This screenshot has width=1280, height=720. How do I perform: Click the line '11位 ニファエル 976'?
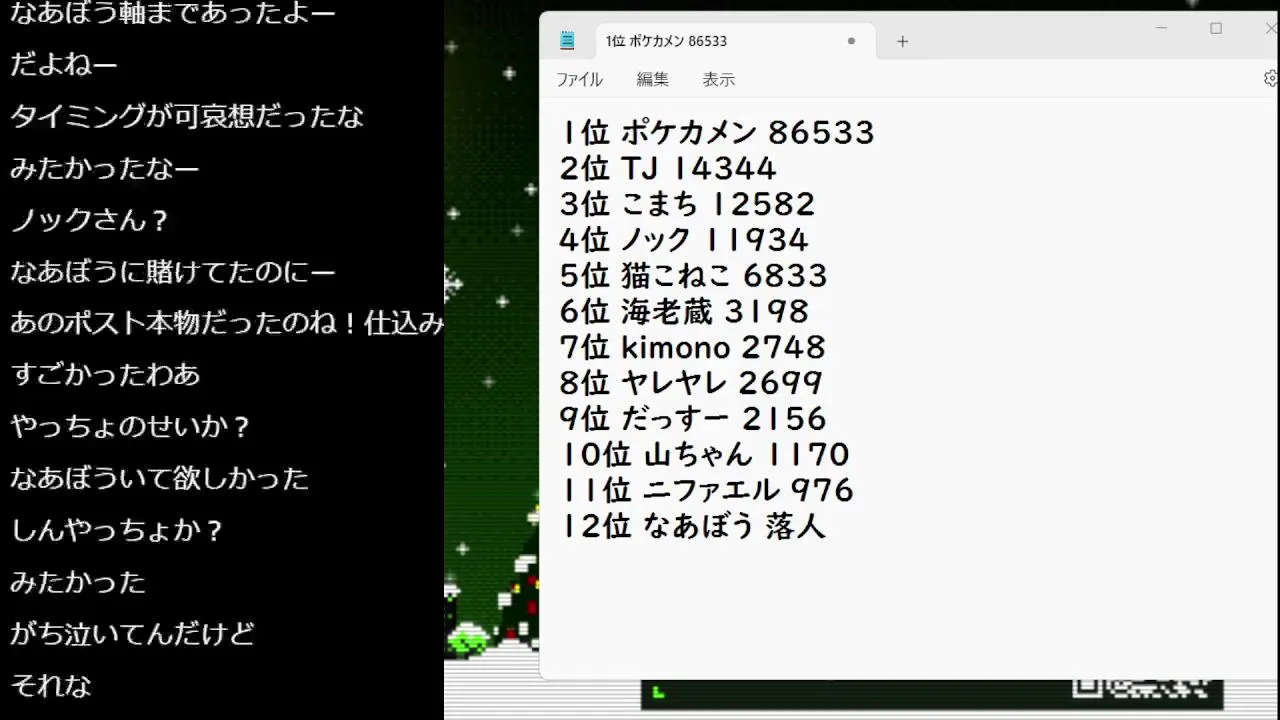(x=706, y=490)
